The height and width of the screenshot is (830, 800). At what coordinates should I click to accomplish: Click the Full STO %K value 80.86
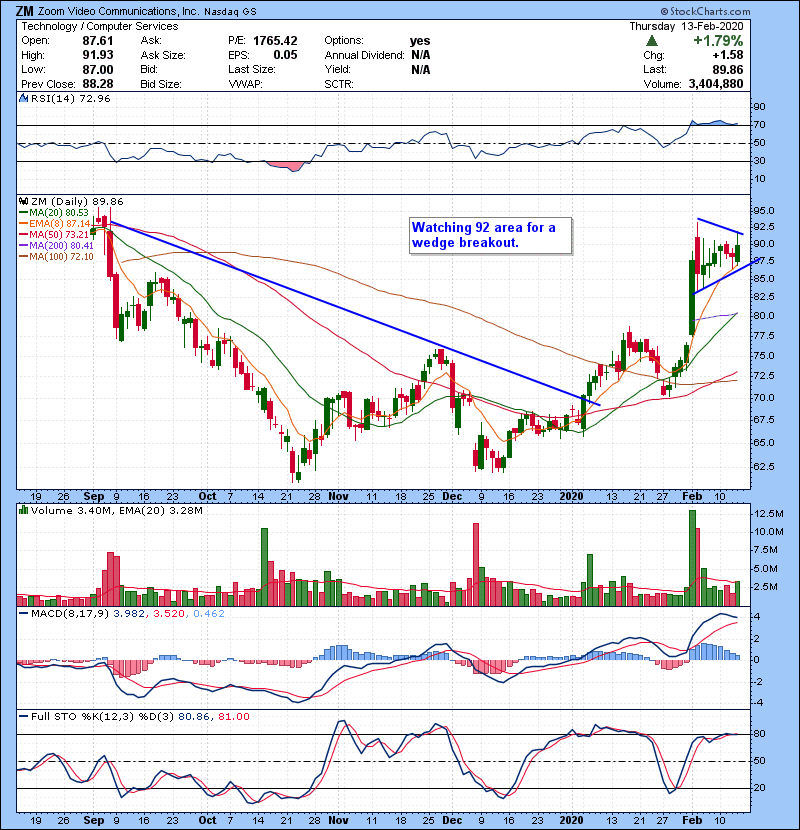tap(194, 717)
